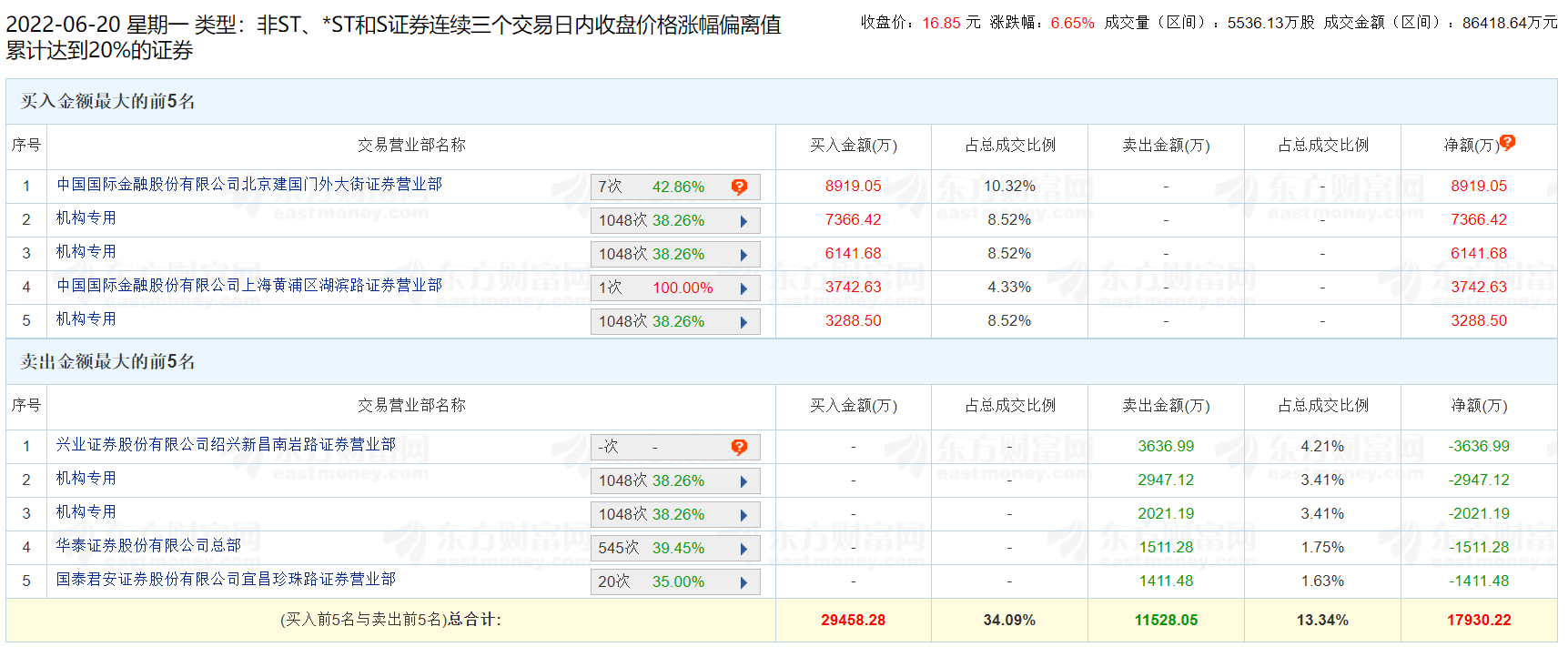Click the arrow in the 7366.42 buy row
The height and width of the screenshot is (647, 1568).
point(744,221)
